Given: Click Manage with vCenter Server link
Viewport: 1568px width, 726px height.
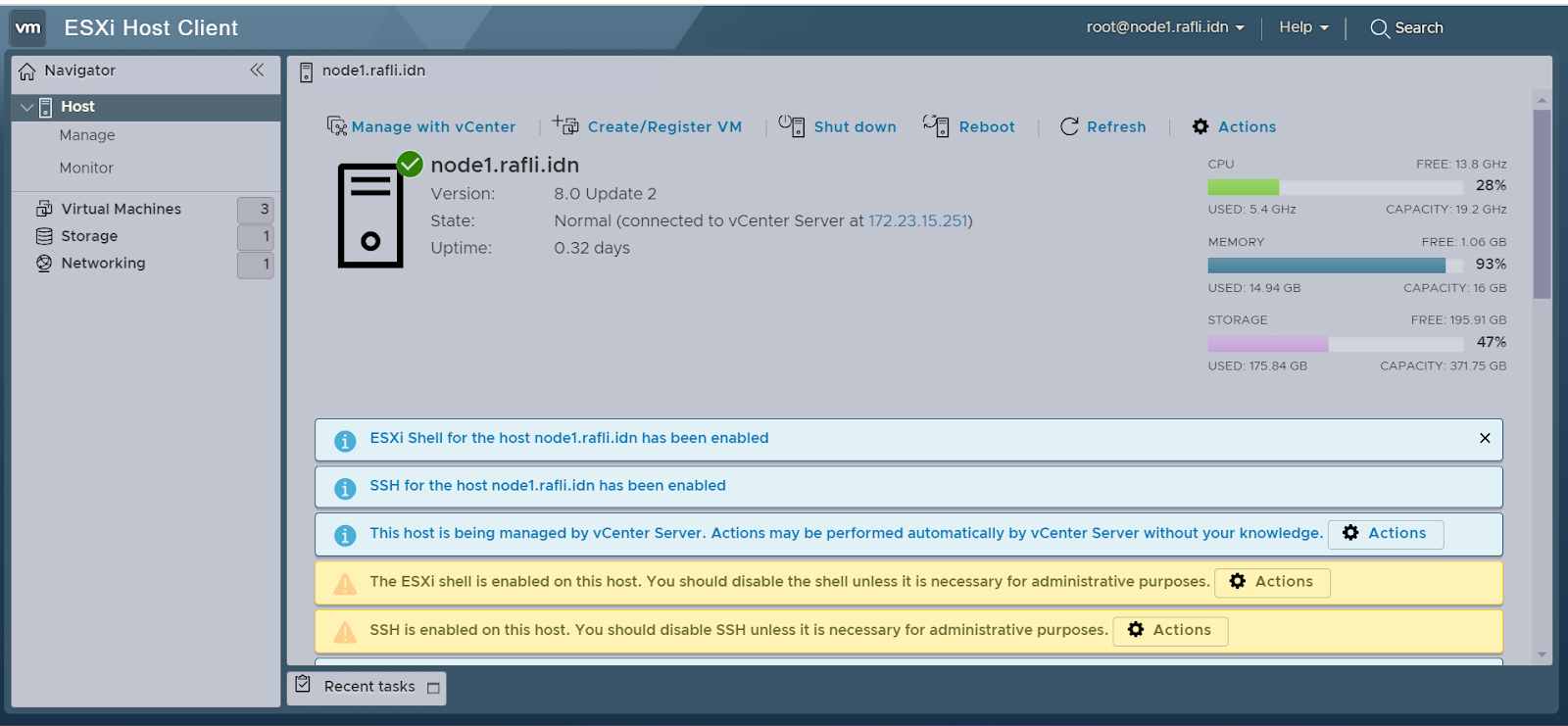Looking at the screenshot, I should (433, 127).
